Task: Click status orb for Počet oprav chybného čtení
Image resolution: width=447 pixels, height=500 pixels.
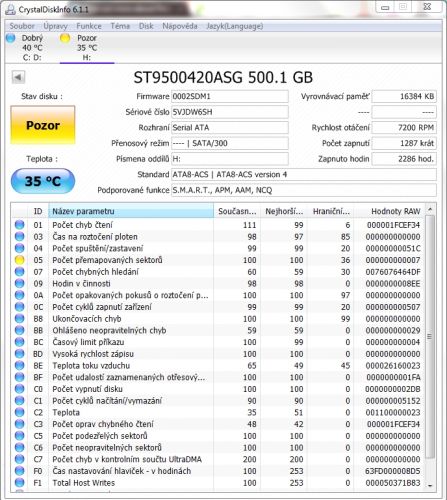Action: (x=20, y=424)
